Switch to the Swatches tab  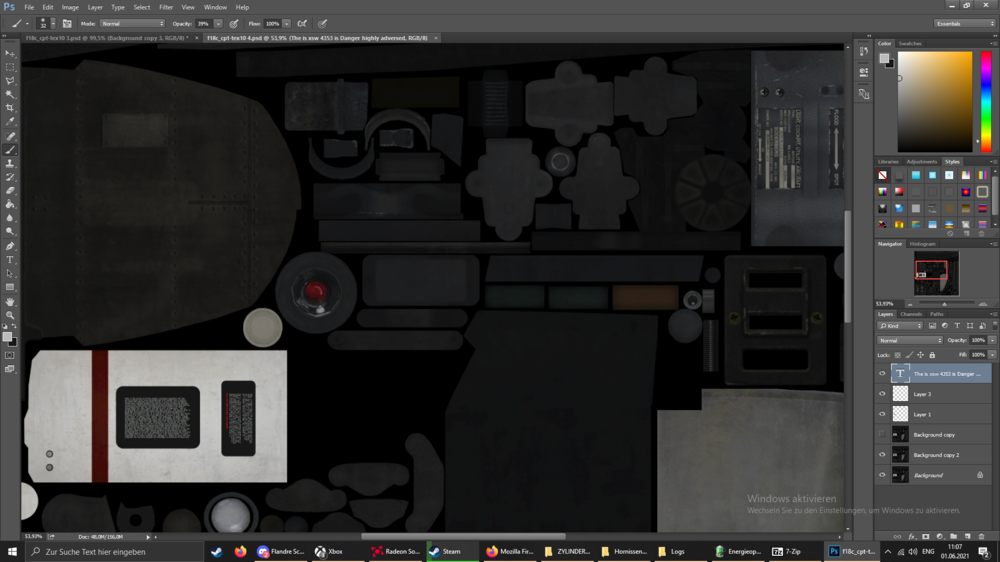point(910,43)
